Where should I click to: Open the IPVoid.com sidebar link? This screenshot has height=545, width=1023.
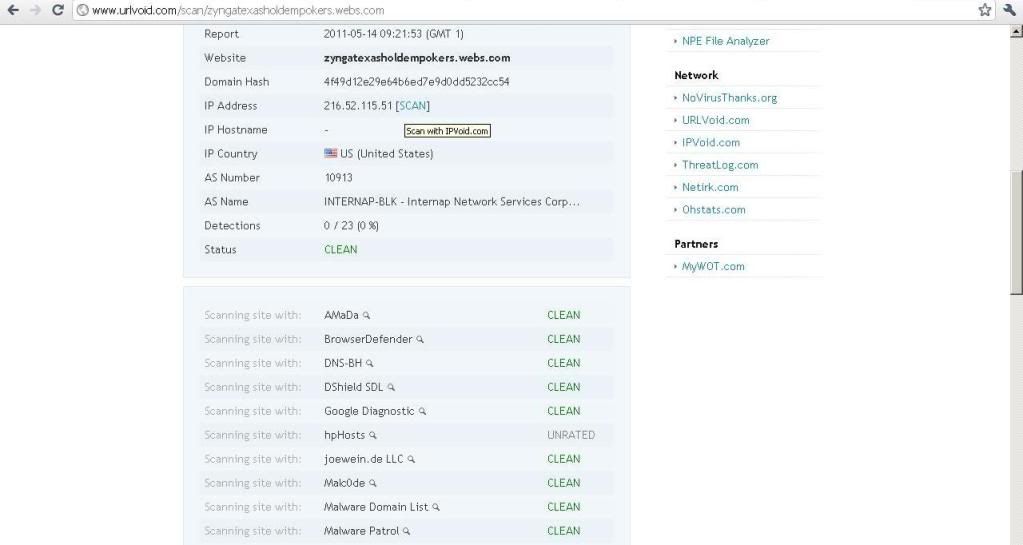[711, 142]
